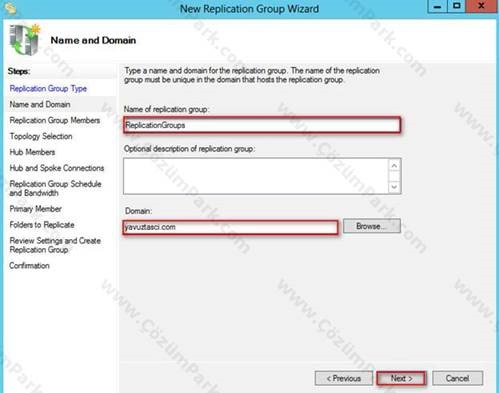Go to Replication Group Type step
The height and width of the screenshot is (393, 499).
coord(48,88)
